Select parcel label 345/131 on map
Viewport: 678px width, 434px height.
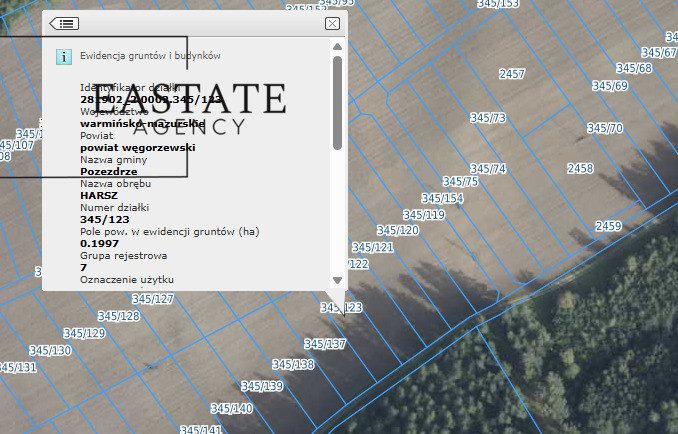coord(17,368)
